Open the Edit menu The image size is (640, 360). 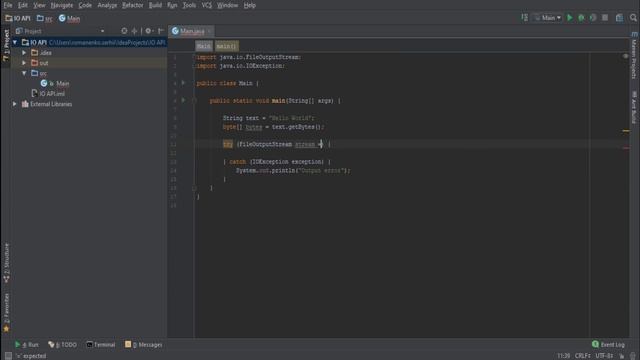22,5
